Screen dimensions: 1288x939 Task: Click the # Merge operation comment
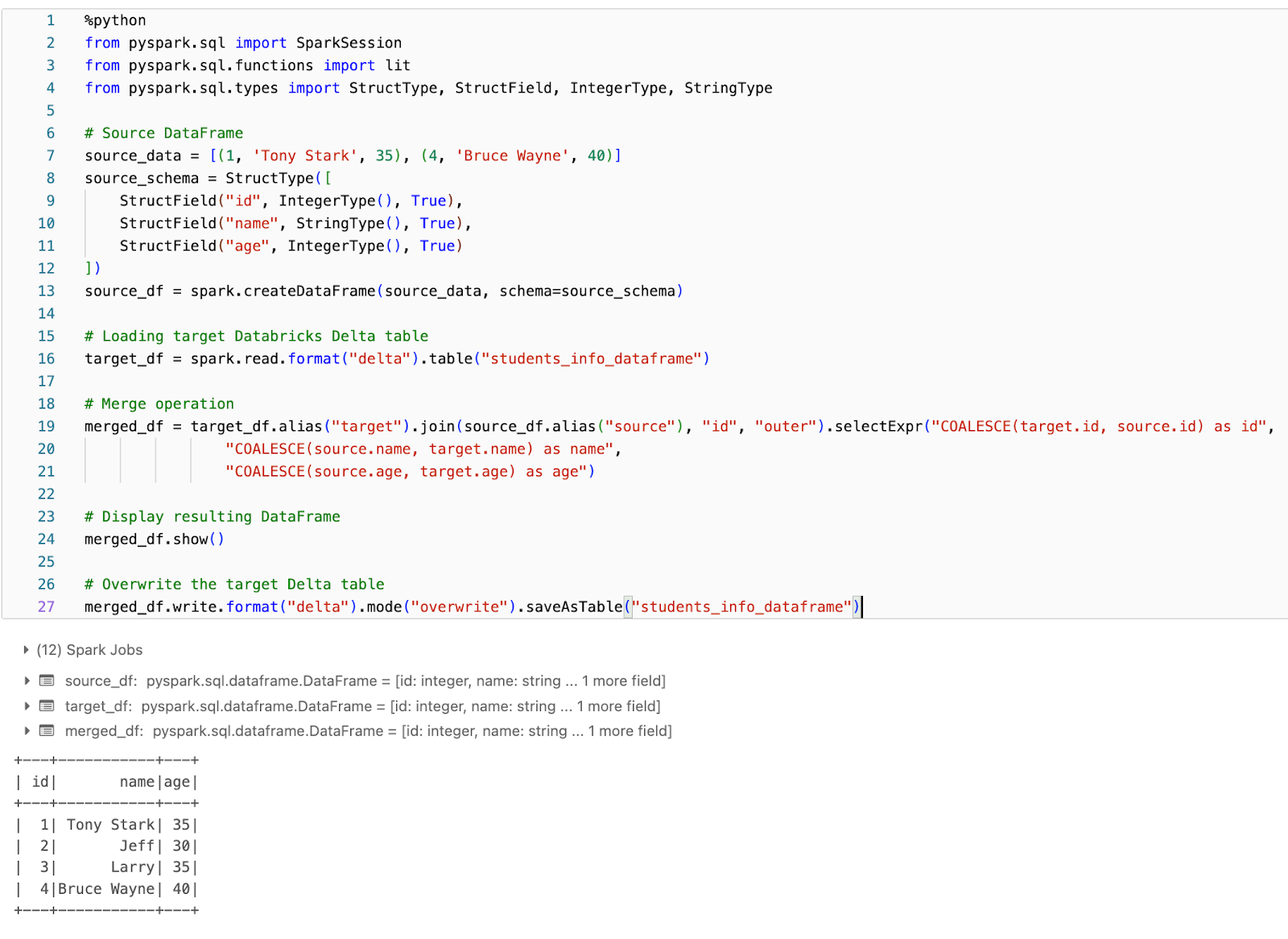point(158,403)
